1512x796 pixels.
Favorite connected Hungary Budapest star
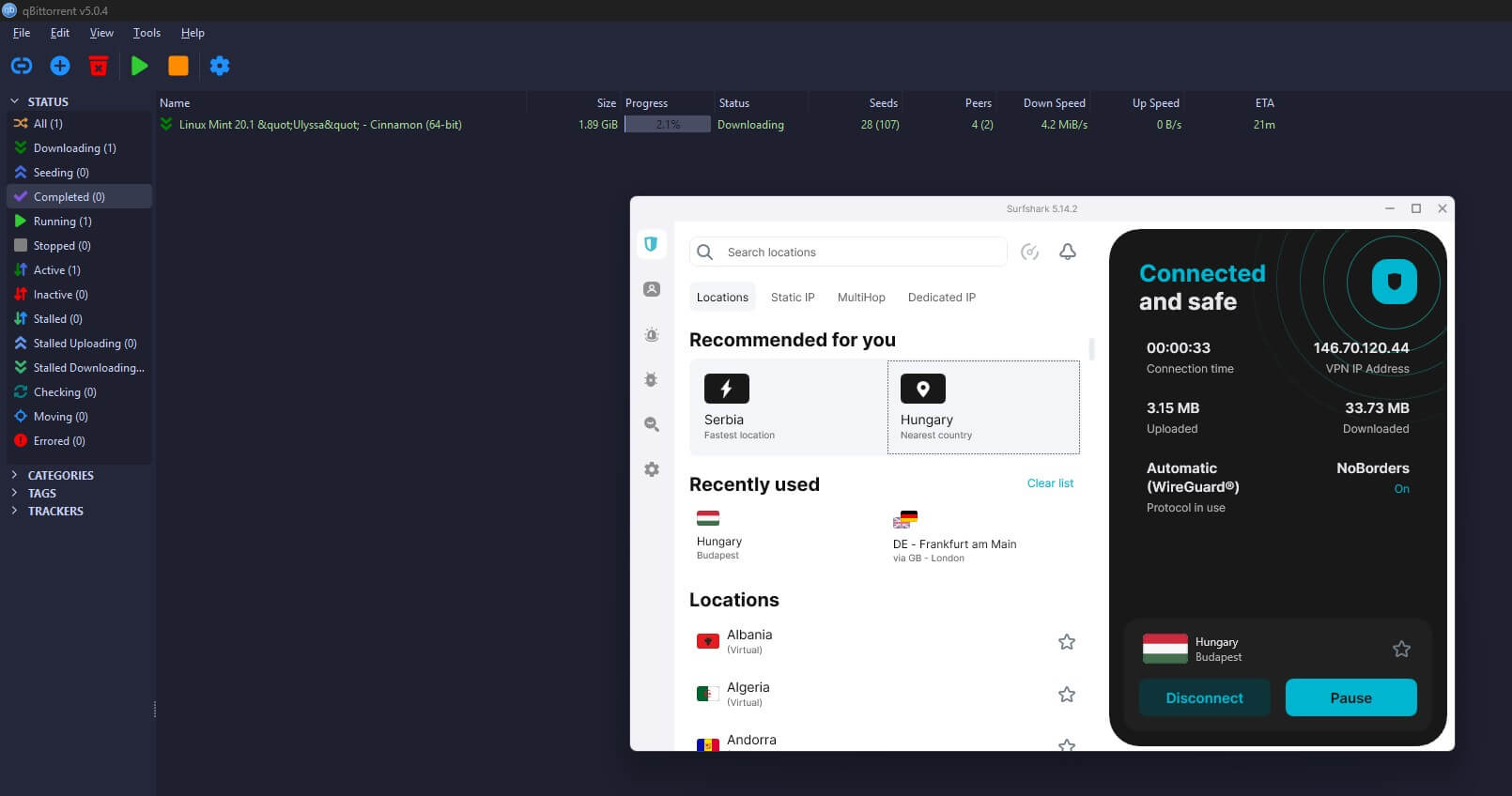[1401, 649]
